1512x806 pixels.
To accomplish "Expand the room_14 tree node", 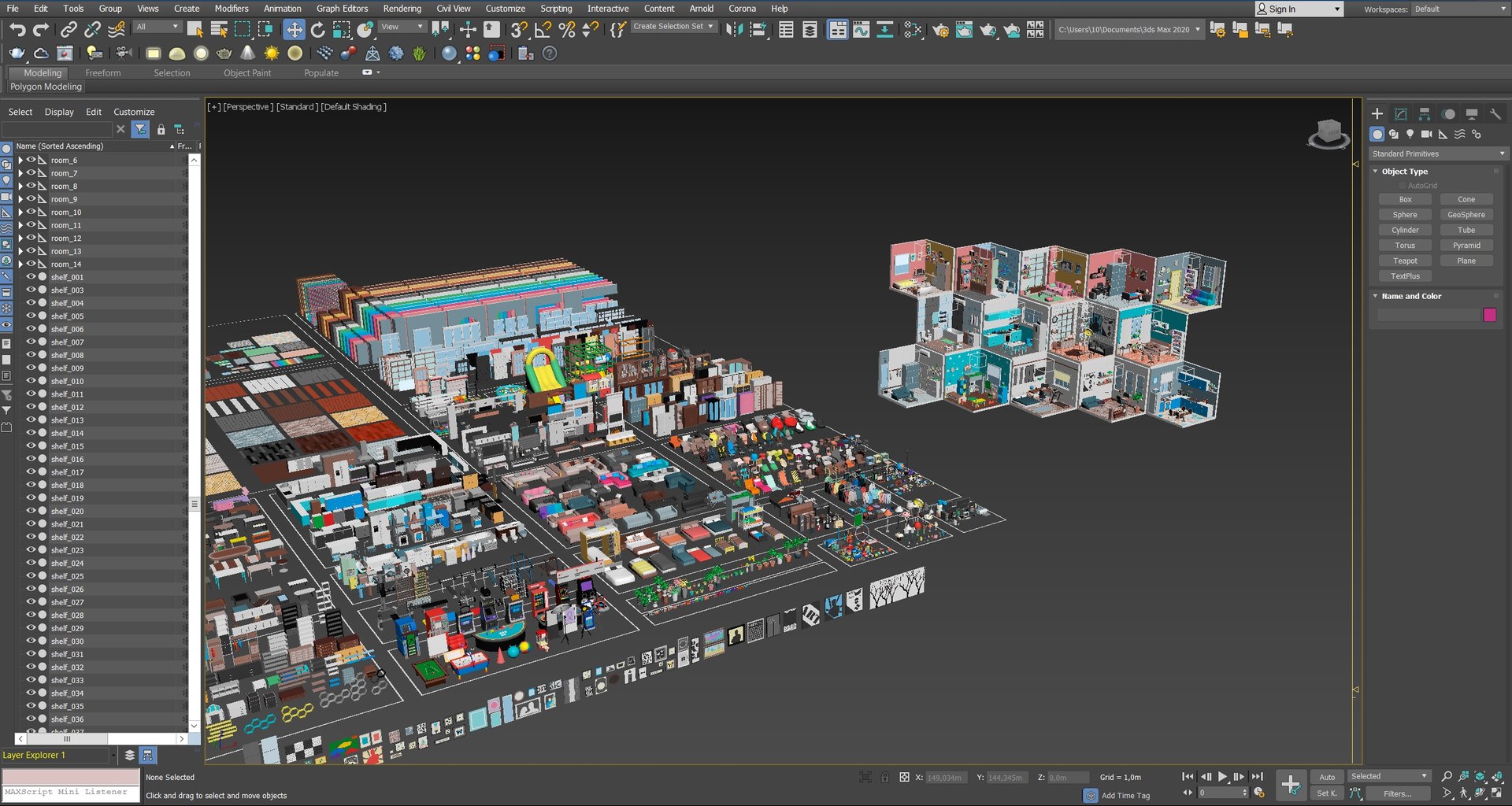I will (x=20, y=264).
